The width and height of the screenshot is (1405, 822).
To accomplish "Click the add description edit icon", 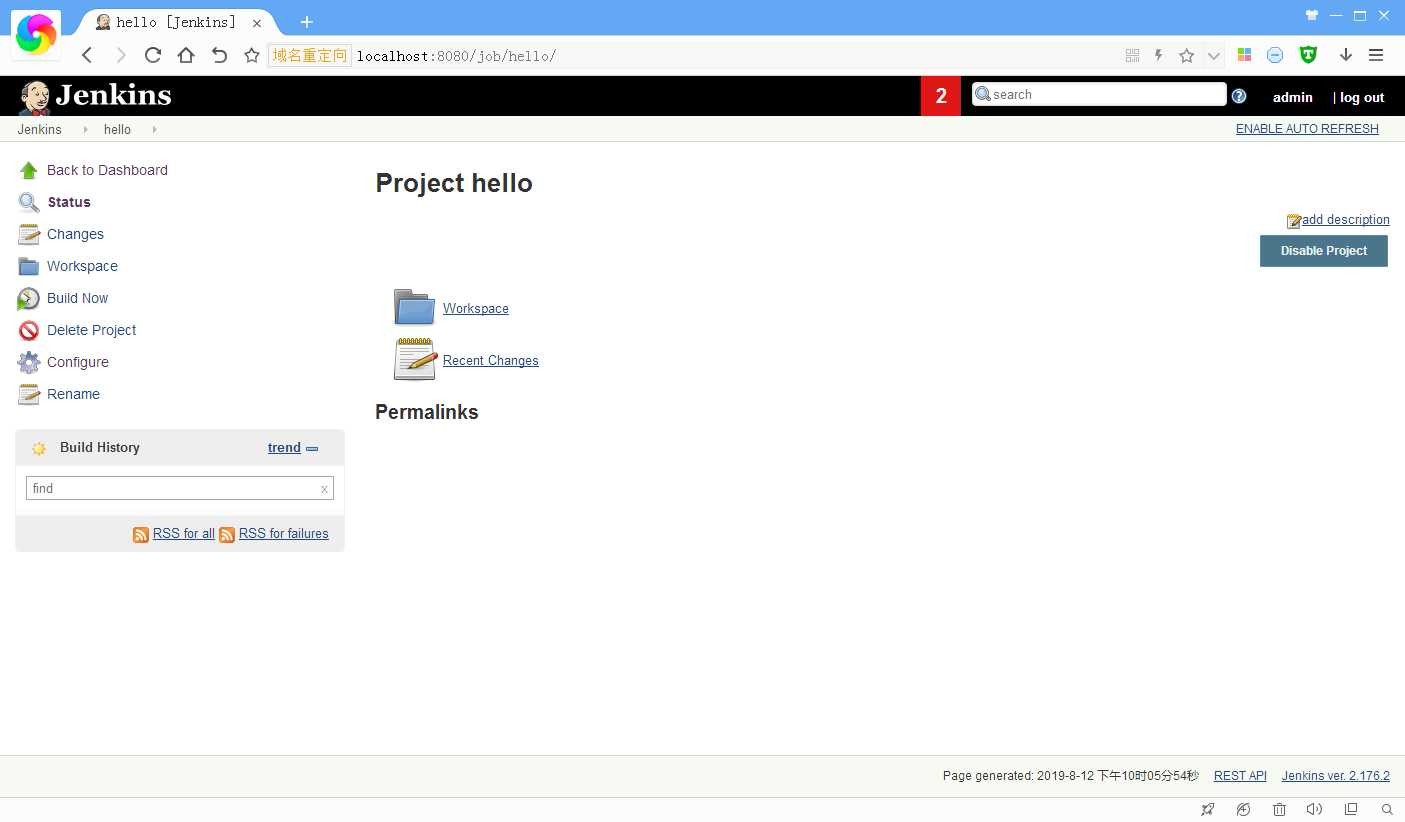I will click(x=1294, y=221).
